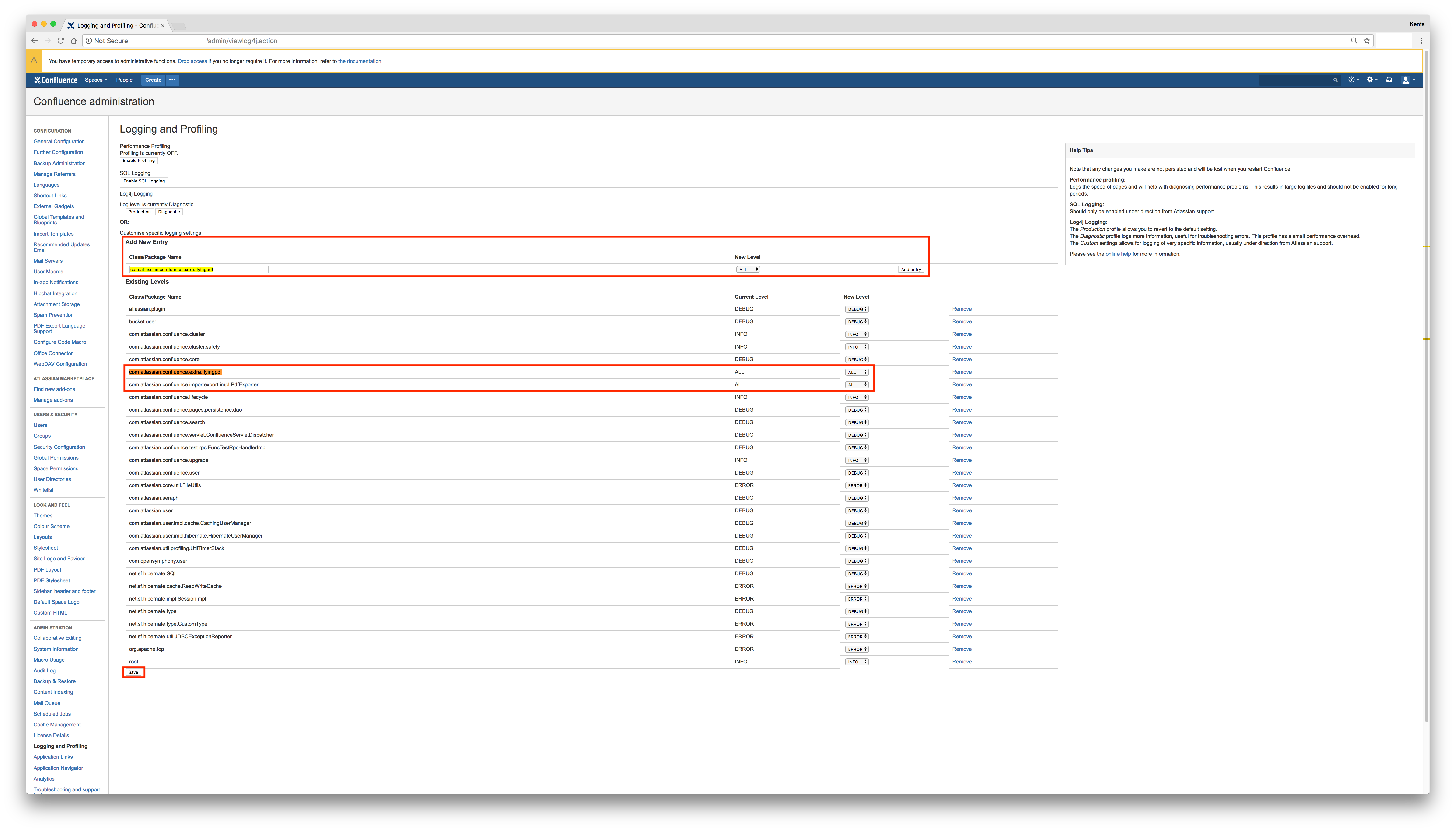Open User Directories in sidebar
The height and width of the screenshot is (831, 1456).
52,479
